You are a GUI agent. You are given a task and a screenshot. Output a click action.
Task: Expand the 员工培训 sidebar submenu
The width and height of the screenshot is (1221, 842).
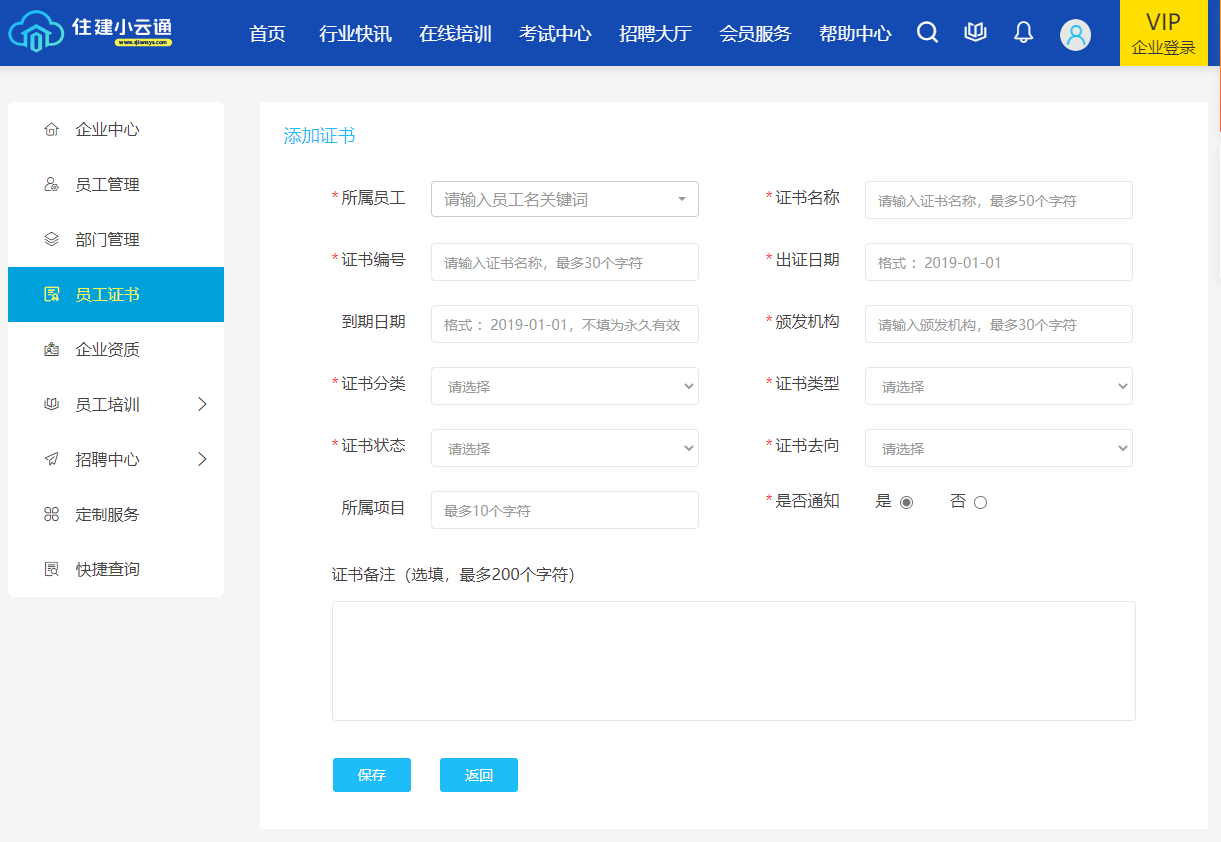point(202,405)
